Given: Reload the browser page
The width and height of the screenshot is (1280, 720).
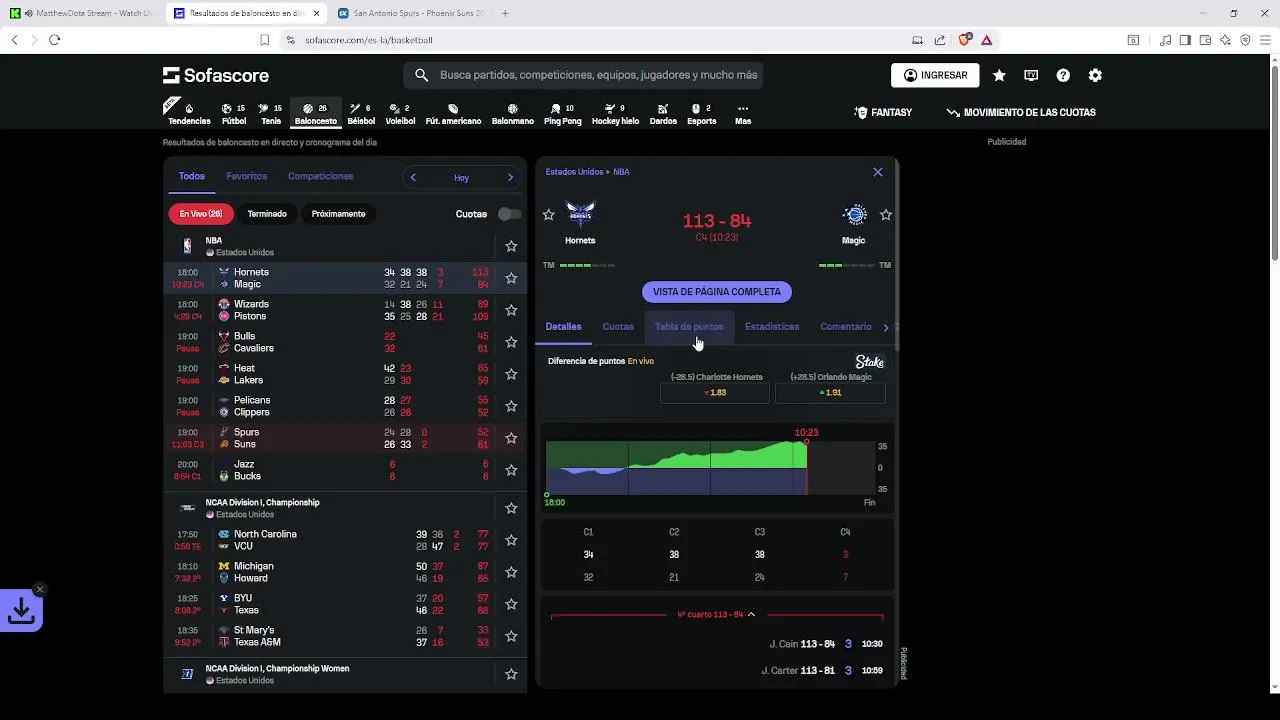Looking at the screenshot, I should [54, 40].
